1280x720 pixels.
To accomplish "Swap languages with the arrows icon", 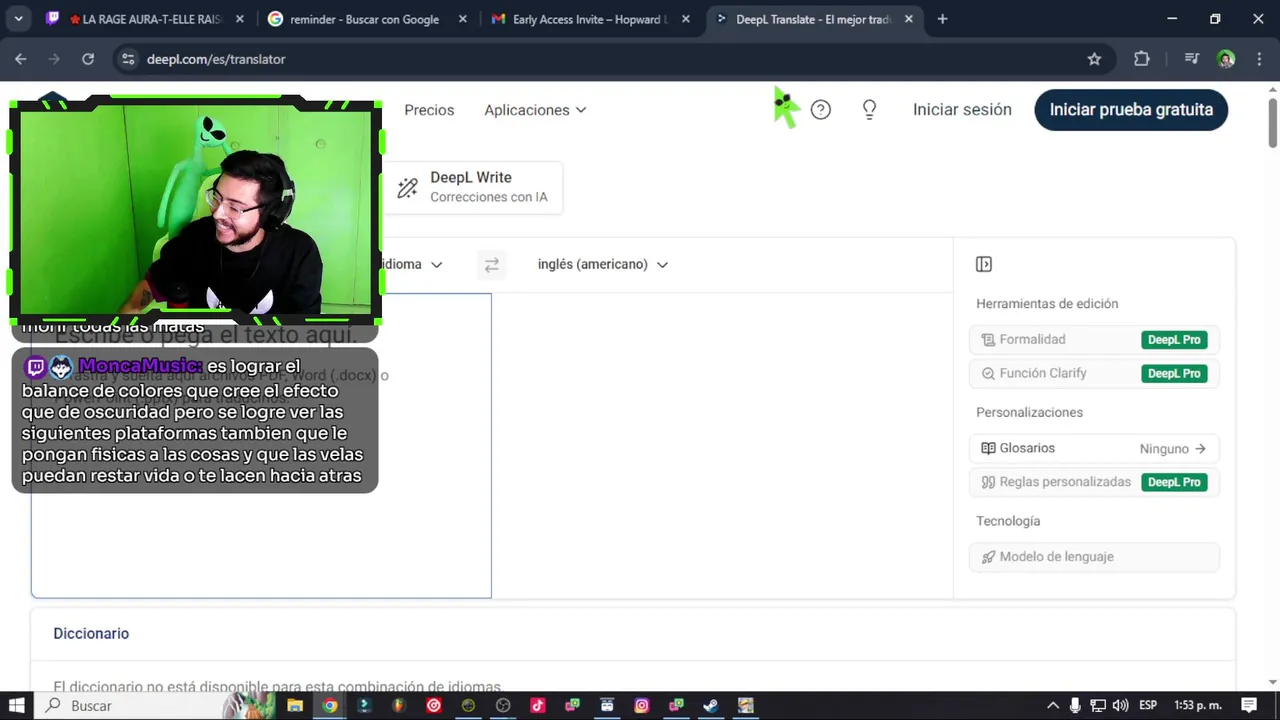I will [x=491, y=265].
